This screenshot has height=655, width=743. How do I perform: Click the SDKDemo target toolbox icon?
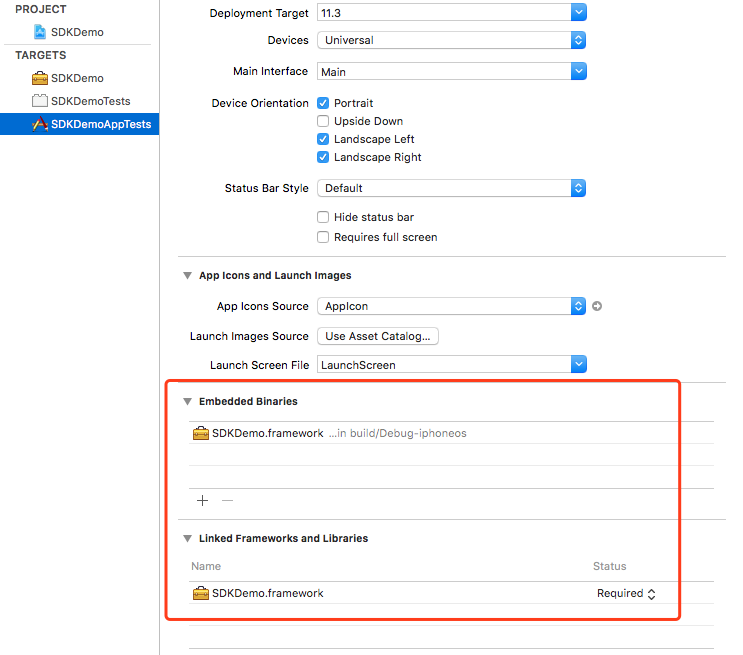pyautogui.click(x=40, y=78)
